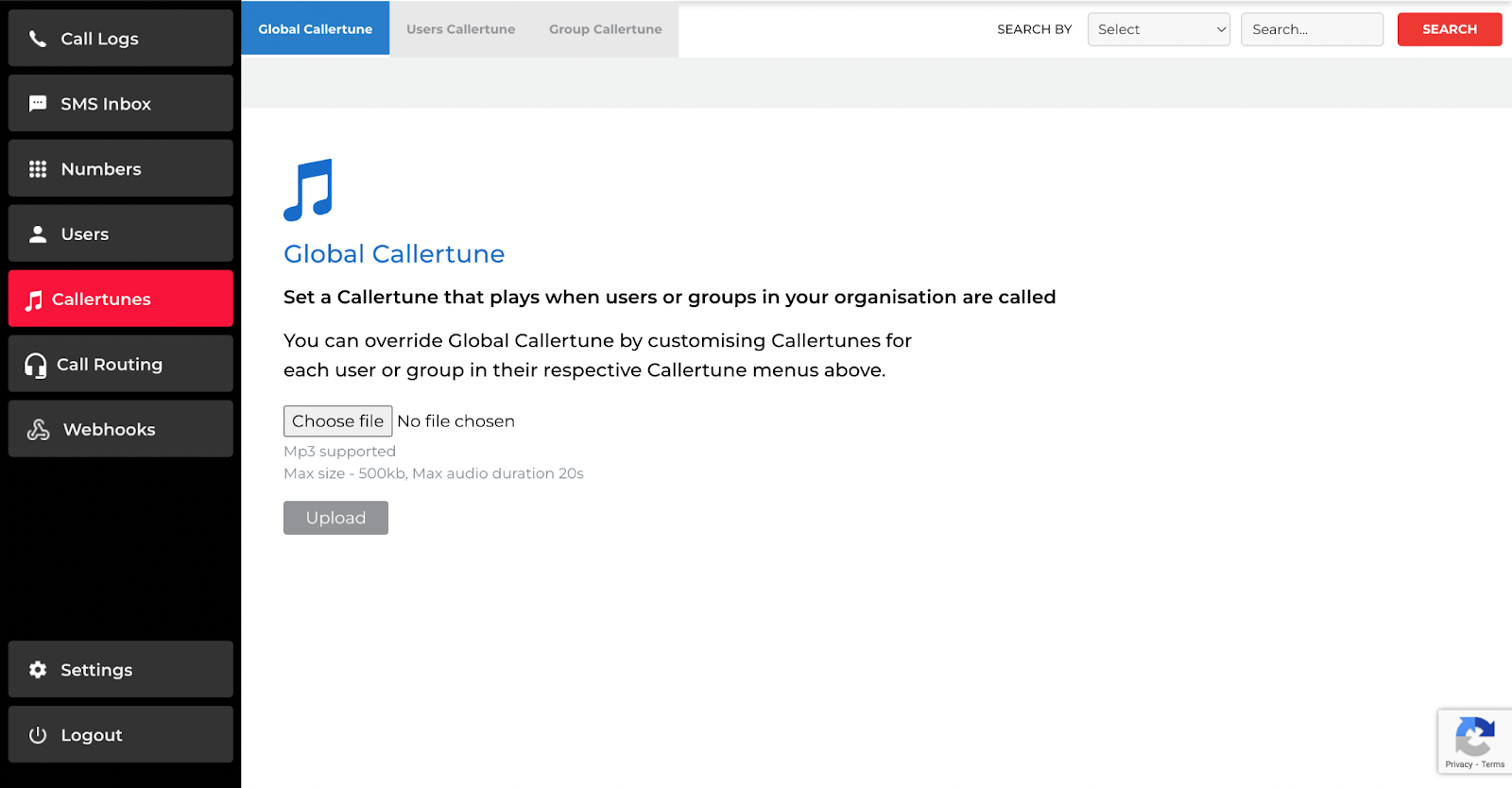Click the Call Routing headset icon

pyautogui.click(x=36, y=366)
